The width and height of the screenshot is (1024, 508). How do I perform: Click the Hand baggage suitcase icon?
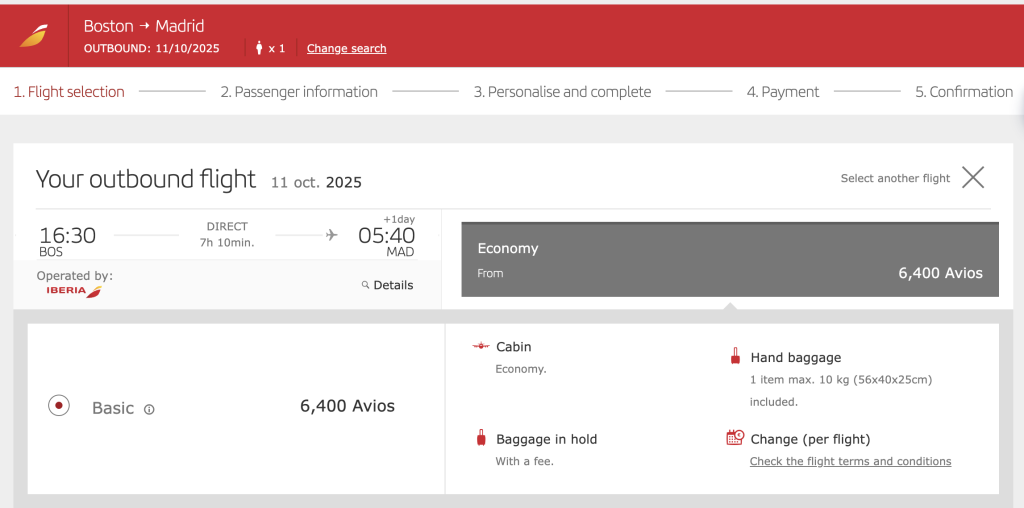coord(735,357)
